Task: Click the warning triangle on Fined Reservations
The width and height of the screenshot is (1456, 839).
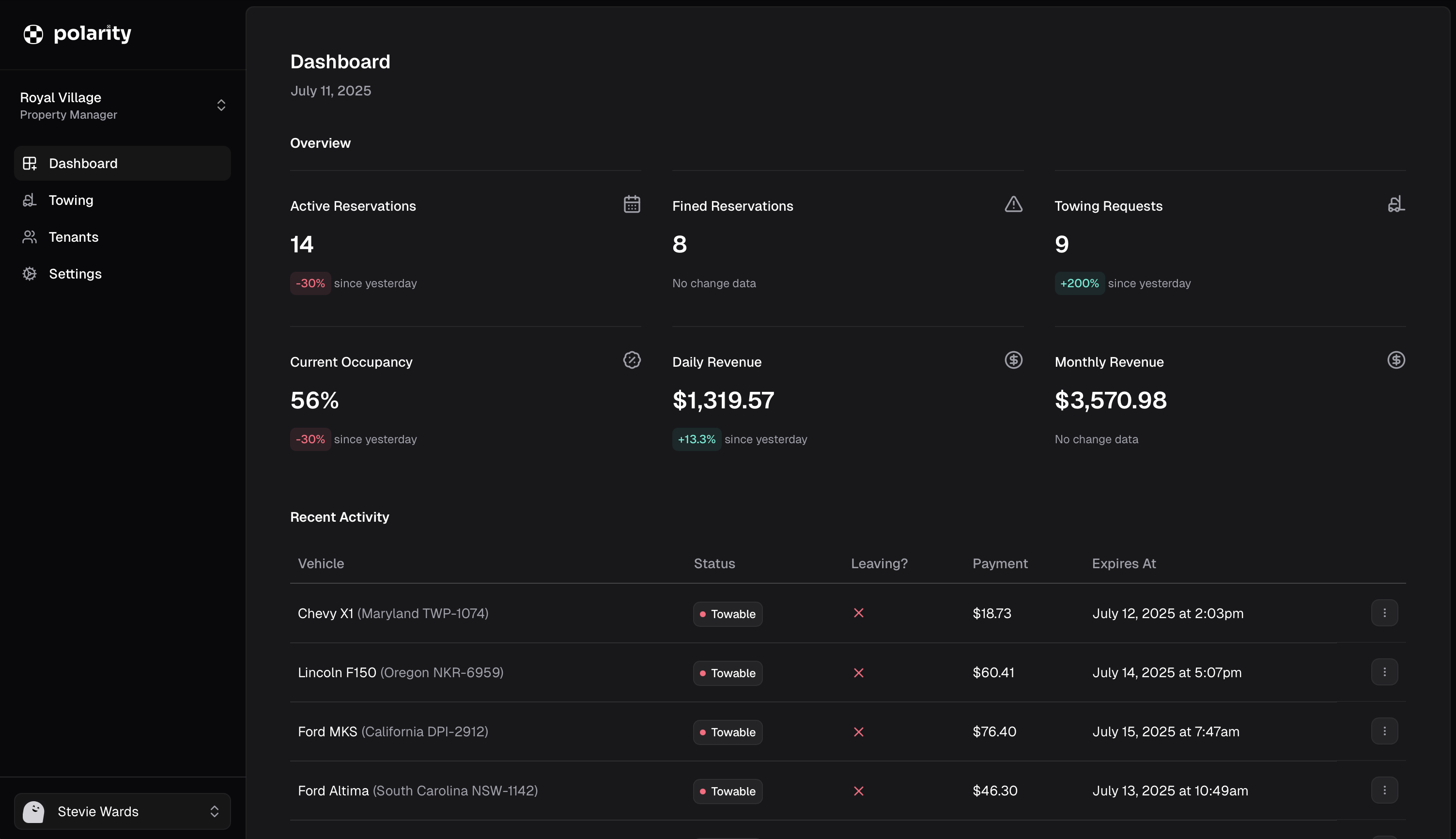Action: [x=1013, y=204]
